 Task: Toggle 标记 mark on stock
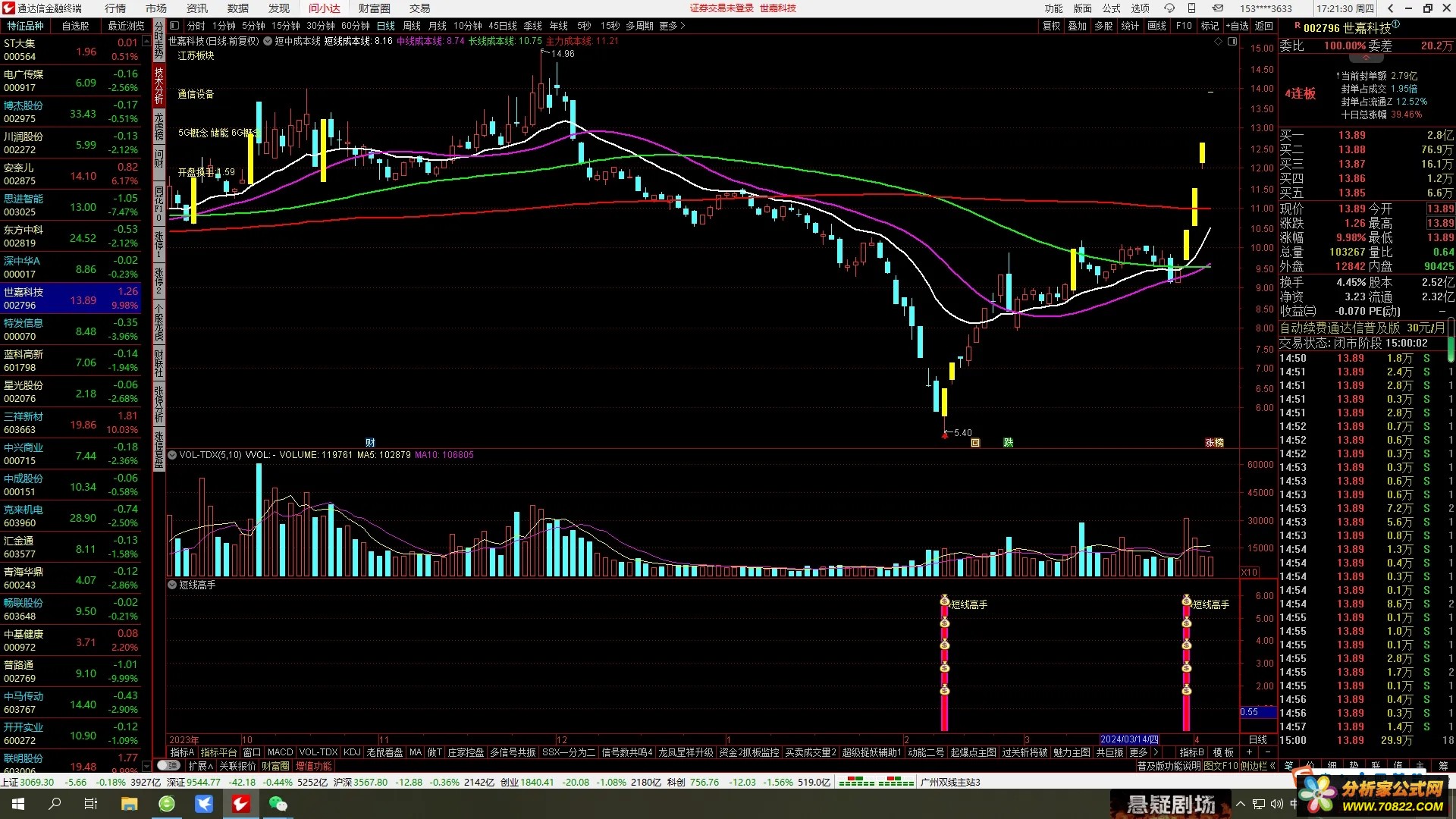[1210, 26]
